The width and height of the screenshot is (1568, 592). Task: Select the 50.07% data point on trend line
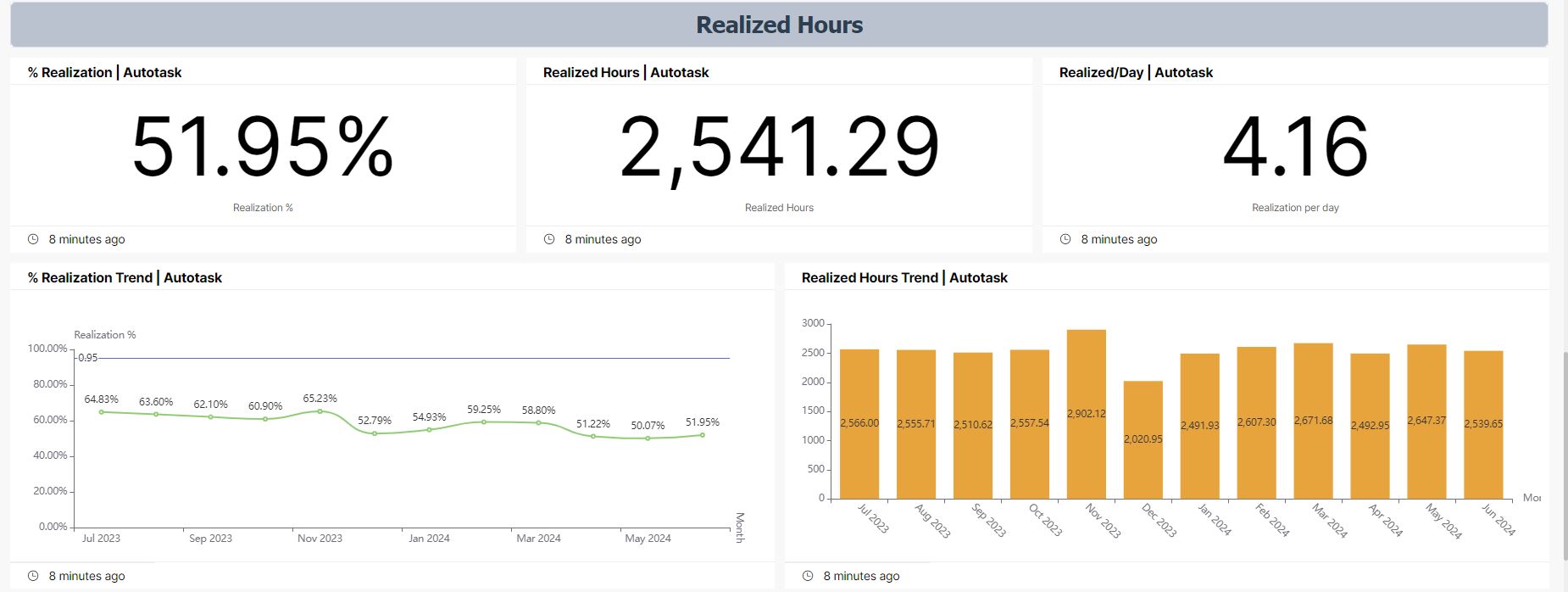(x=648, y=438)
